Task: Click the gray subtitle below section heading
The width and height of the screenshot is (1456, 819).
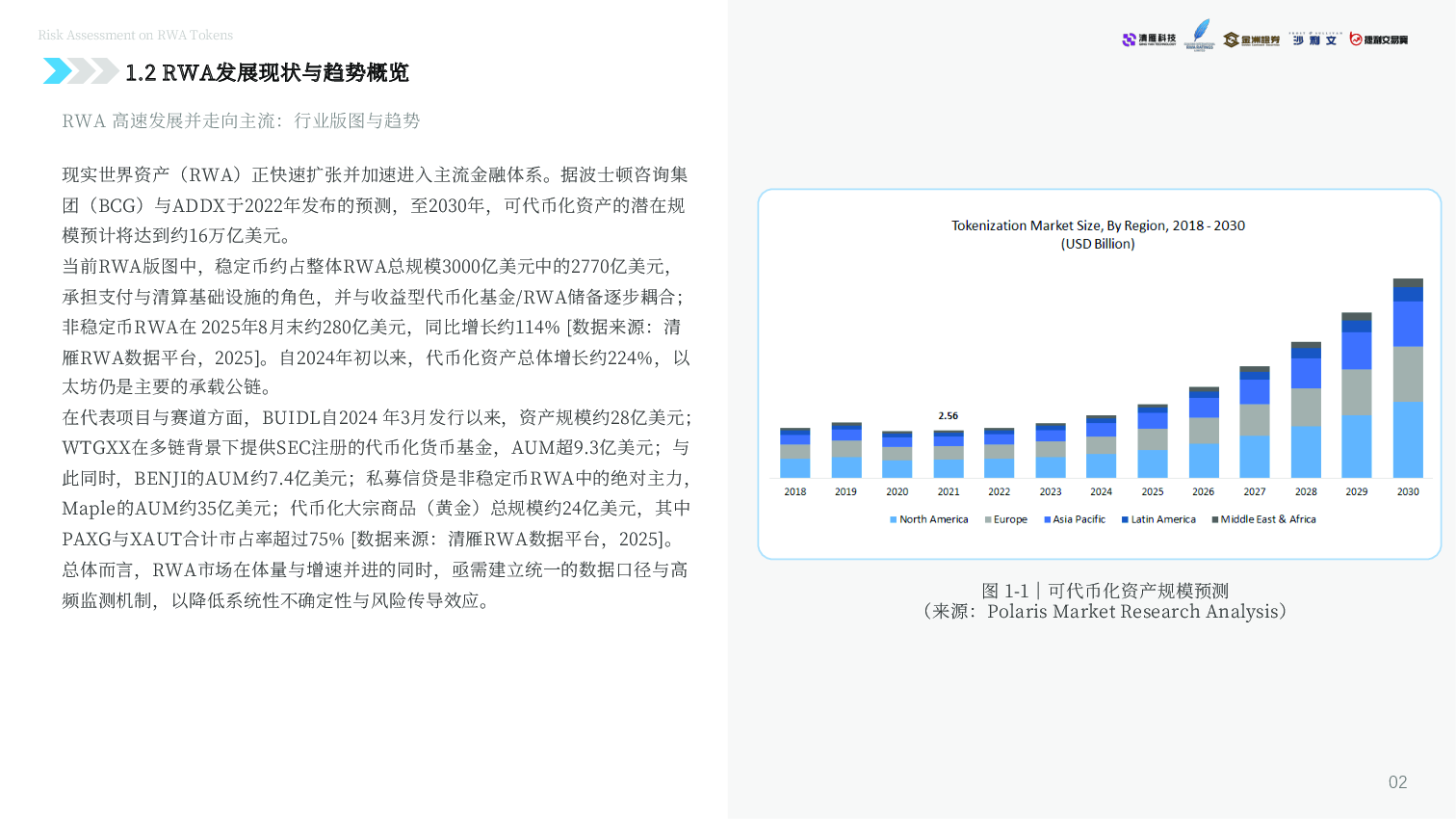Action: click(241, 121)
